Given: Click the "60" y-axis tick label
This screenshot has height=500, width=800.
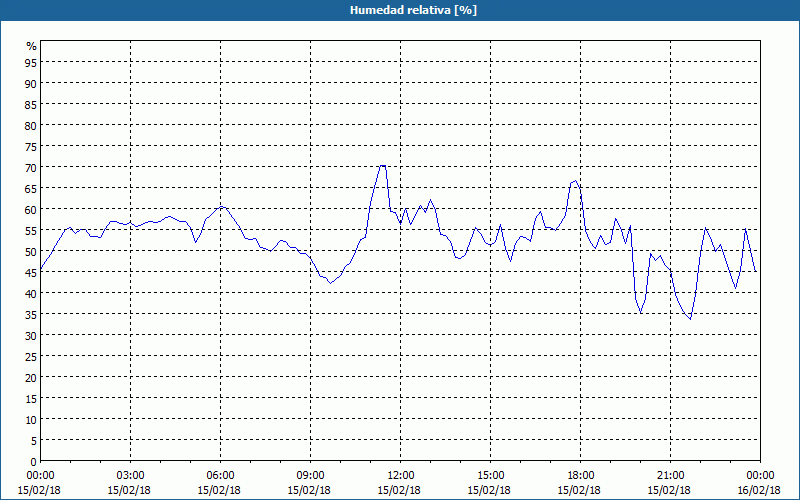Looking at the screenshot, I should click(31, 209).
